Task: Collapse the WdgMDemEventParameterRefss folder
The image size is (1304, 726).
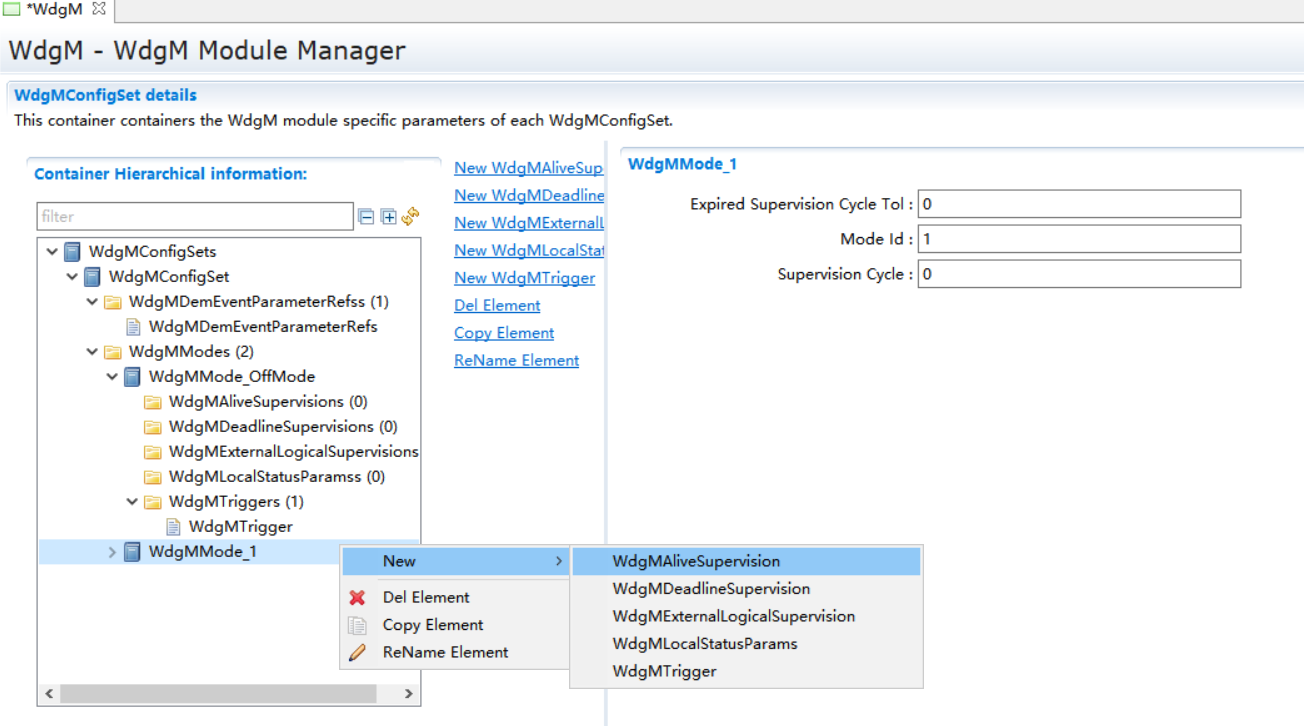Action: (92, 302)
